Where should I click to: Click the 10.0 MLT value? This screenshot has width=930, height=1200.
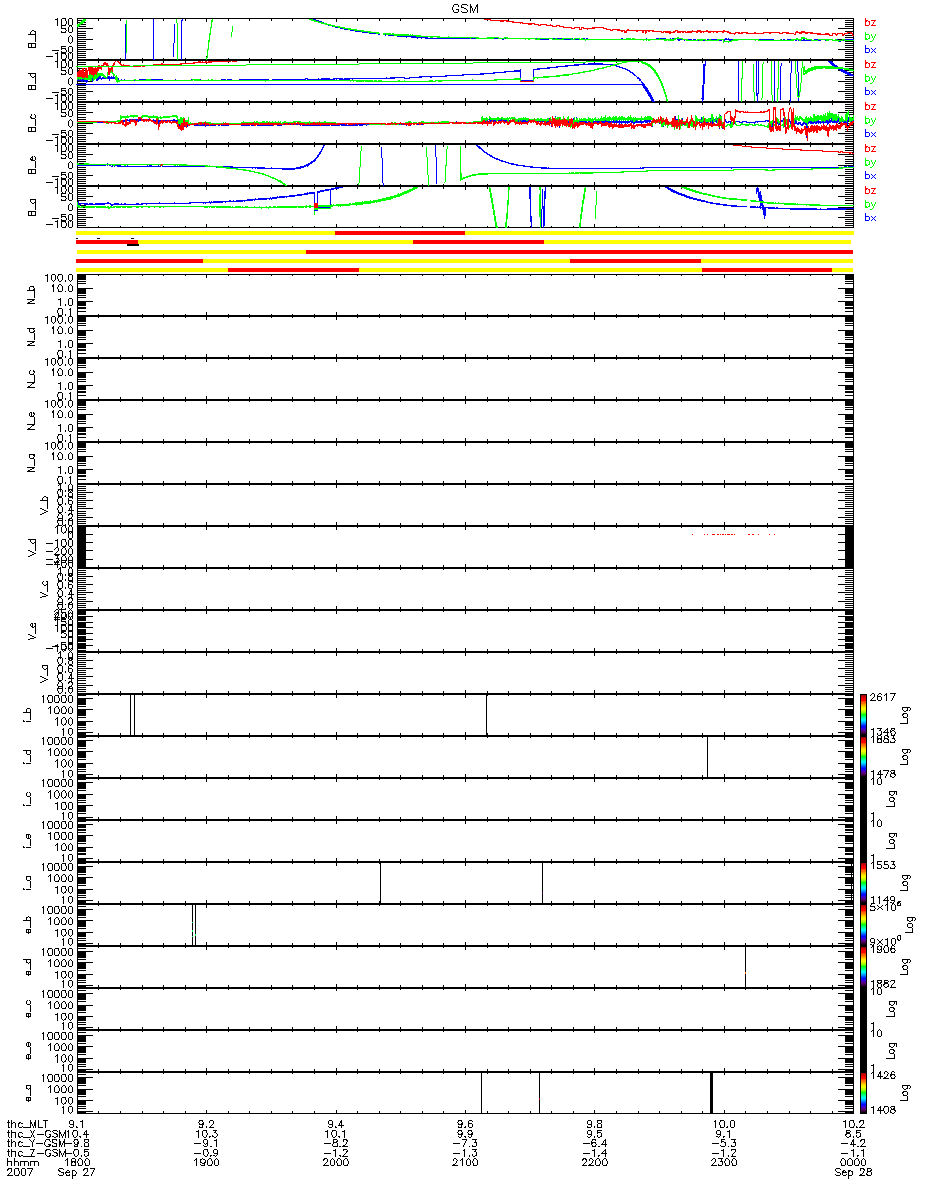point(723,1125)
